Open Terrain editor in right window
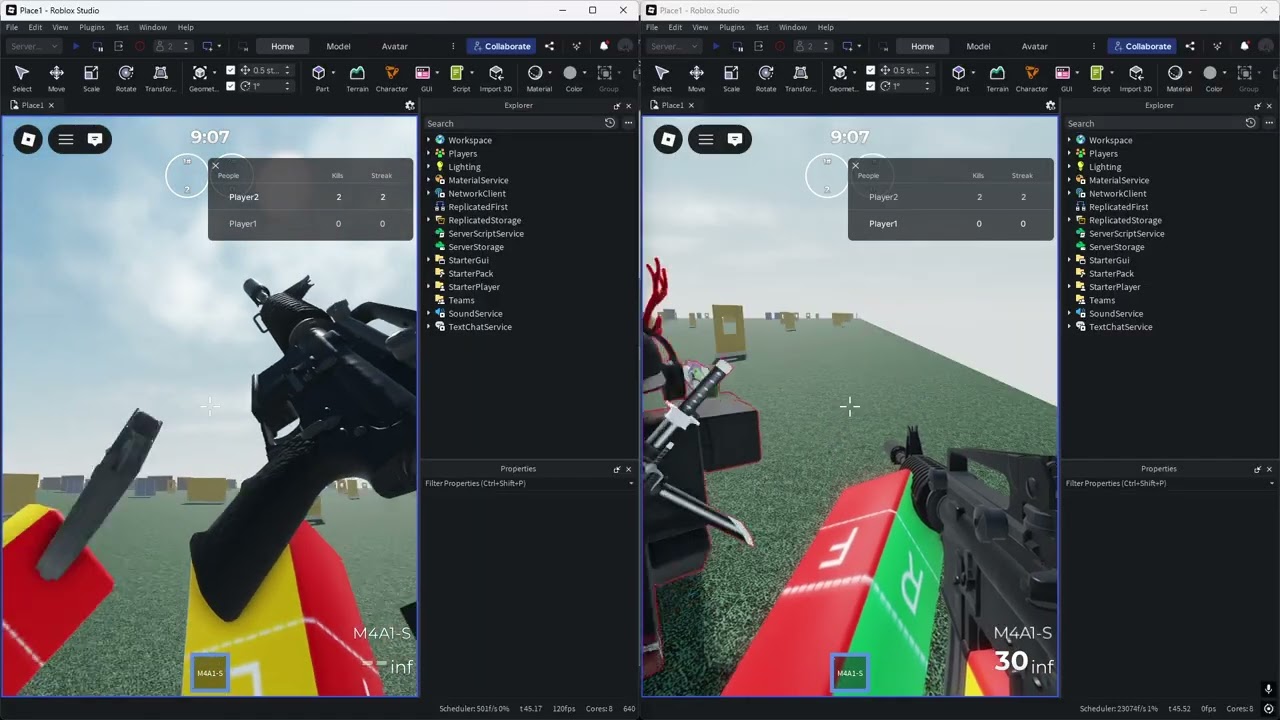Viewport: 1280px width, 720px height. [997, 78]
